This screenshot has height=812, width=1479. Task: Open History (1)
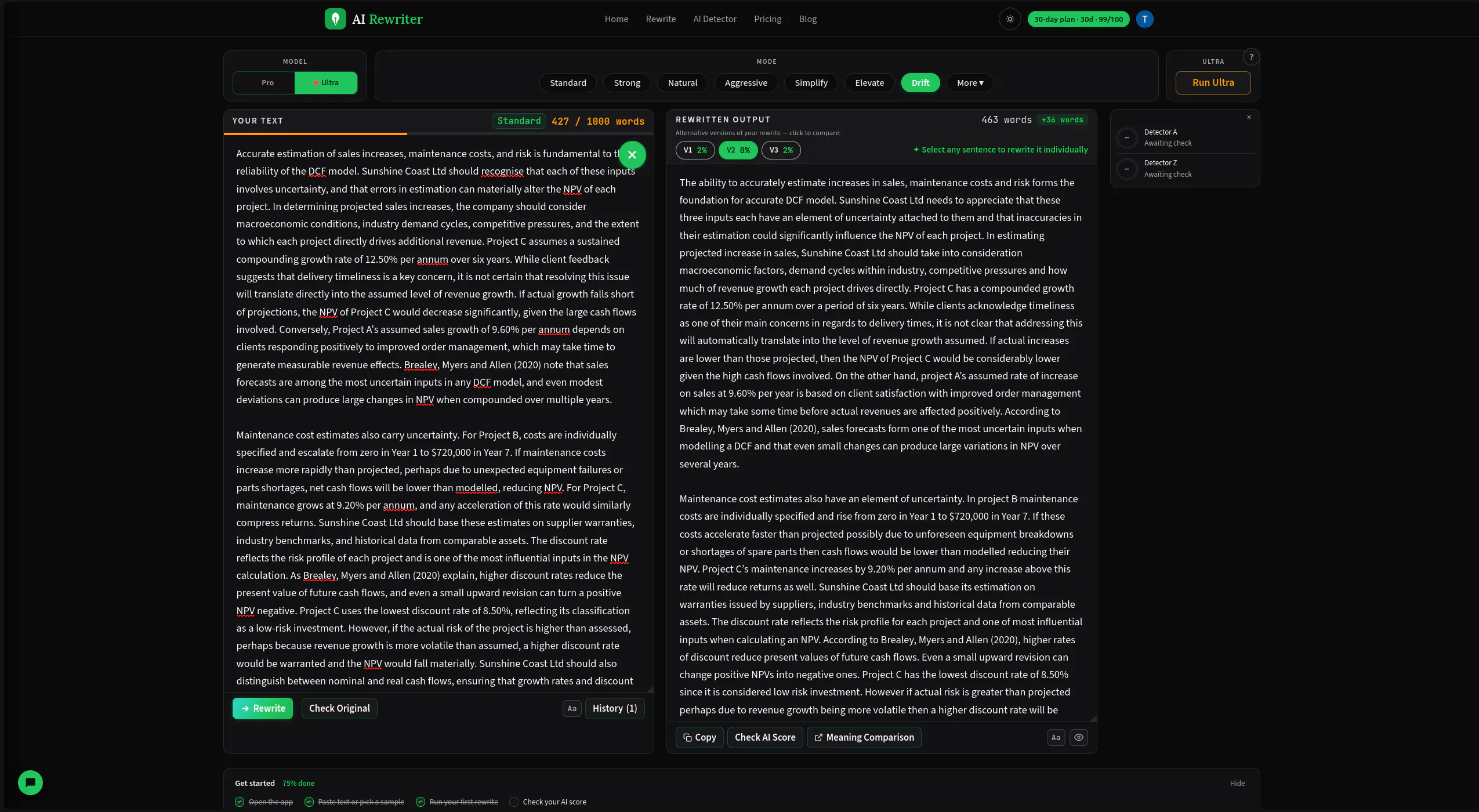pos(615,708)
